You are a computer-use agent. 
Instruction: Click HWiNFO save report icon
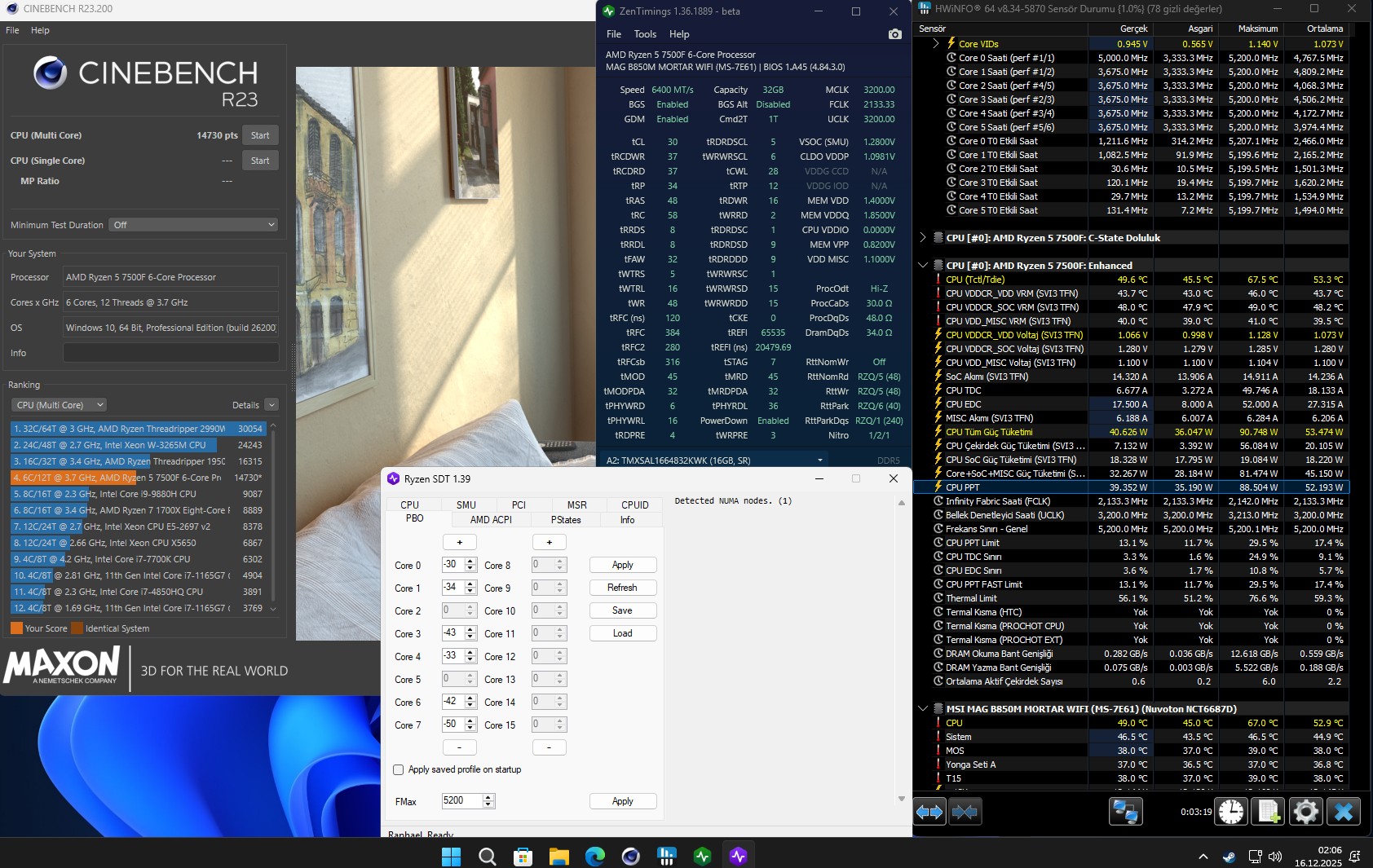pos(1269,812)
